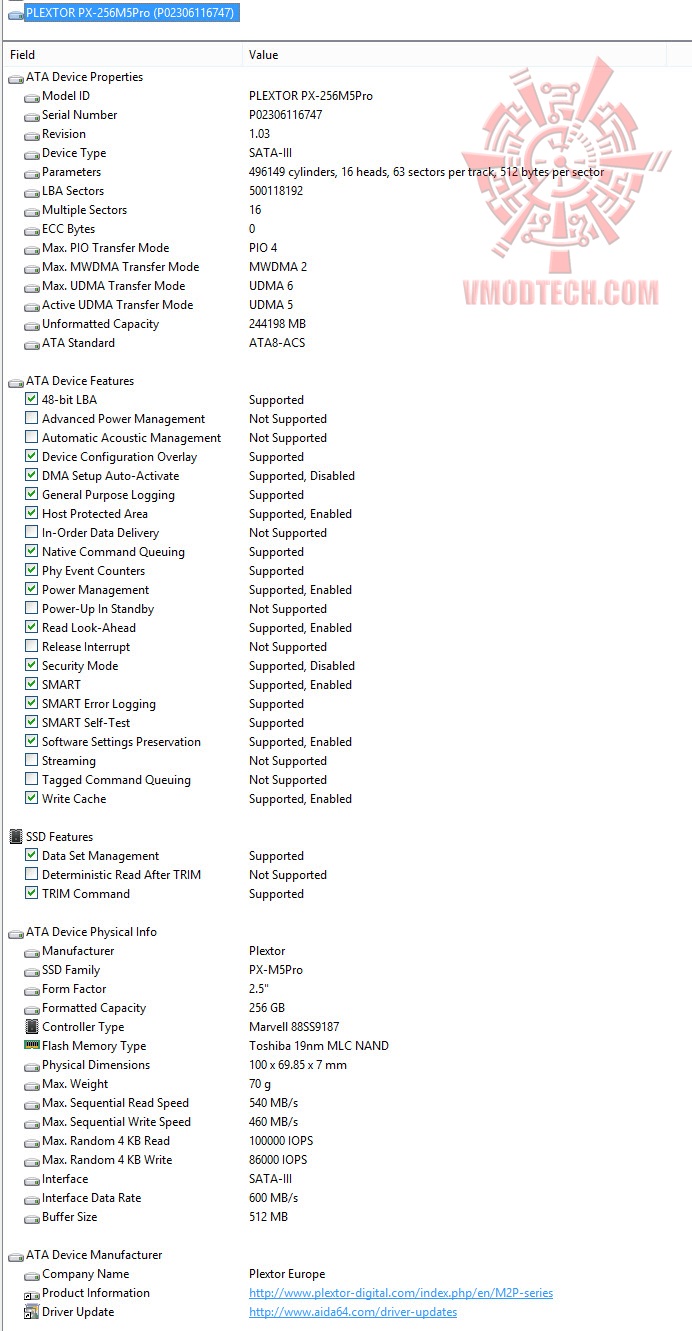
Task: Select the 'Software Settings Preservation' row label
Action: click(x=121, y=742)
